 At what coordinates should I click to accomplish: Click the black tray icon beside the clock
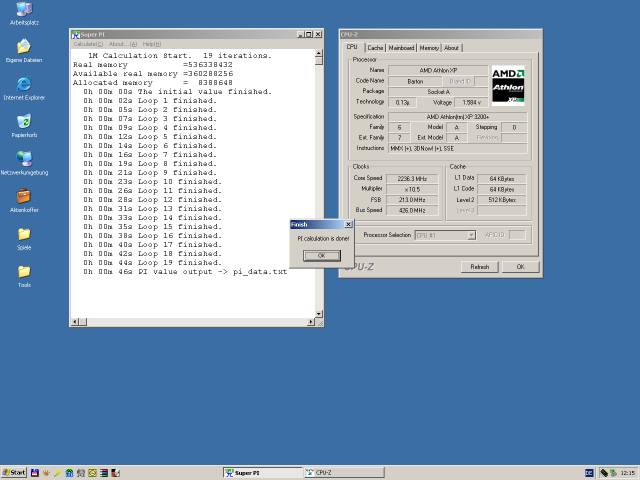[x=604, y=473]
